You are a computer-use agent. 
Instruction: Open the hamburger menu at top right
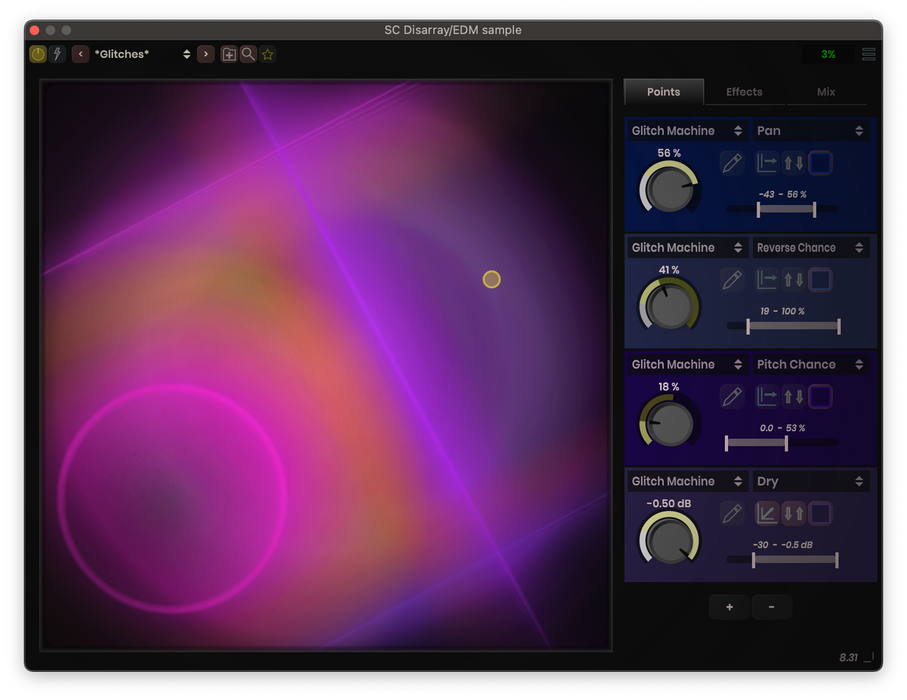point(868,54)
